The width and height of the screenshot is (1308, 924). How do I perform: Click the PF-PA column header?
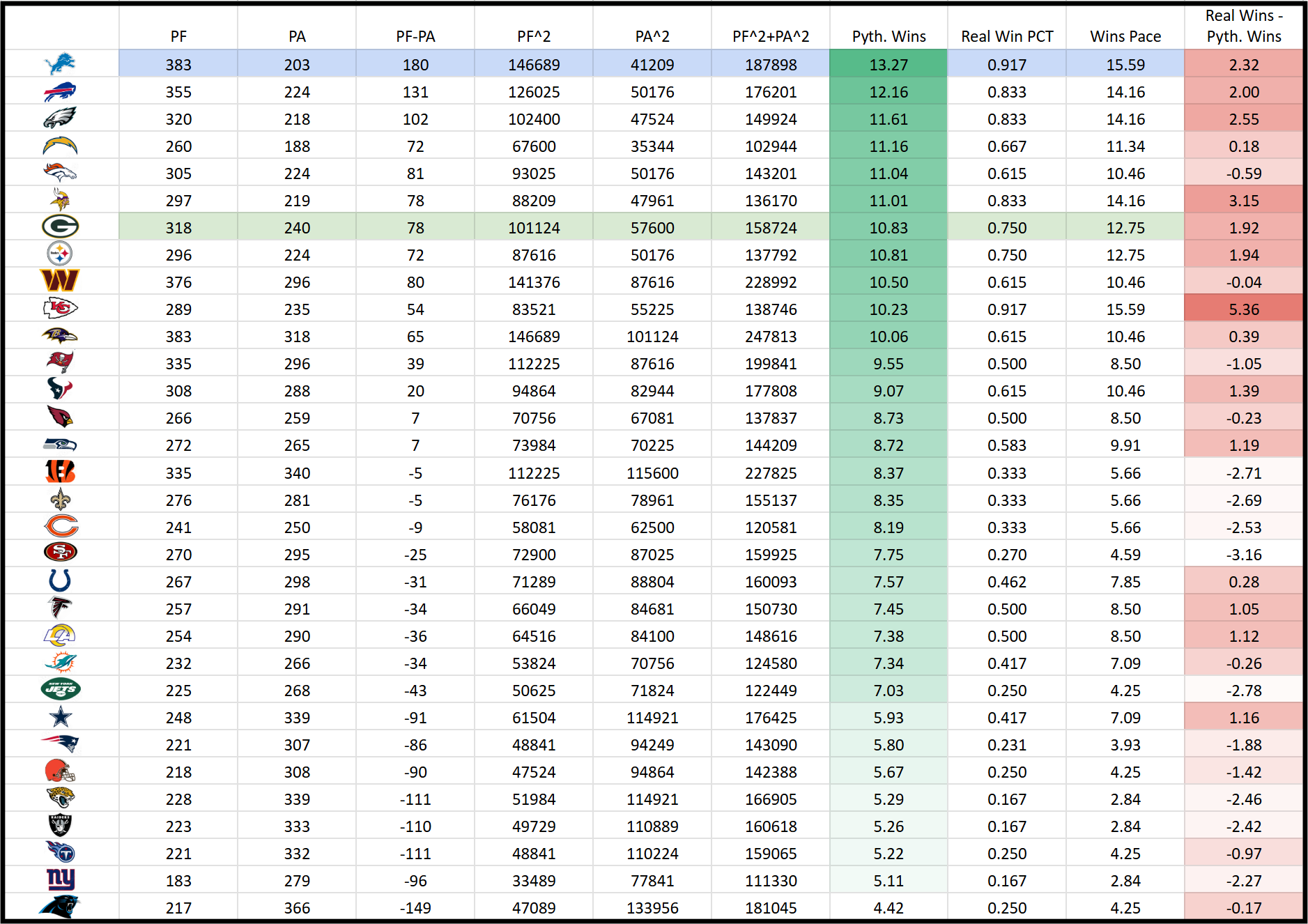[x=415, y=36]
